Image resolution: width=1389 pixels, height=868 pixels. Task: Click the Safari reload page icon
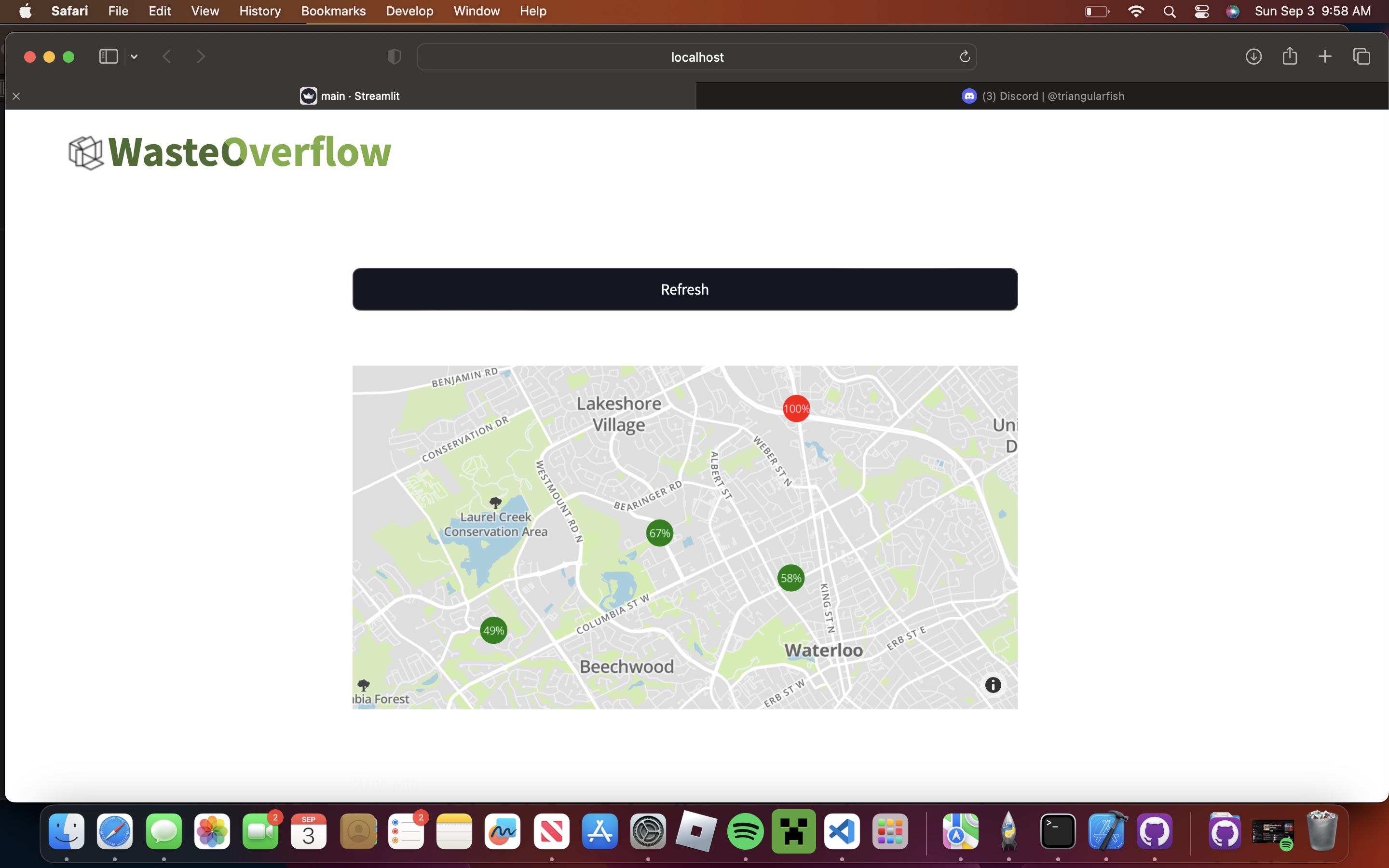964,57
